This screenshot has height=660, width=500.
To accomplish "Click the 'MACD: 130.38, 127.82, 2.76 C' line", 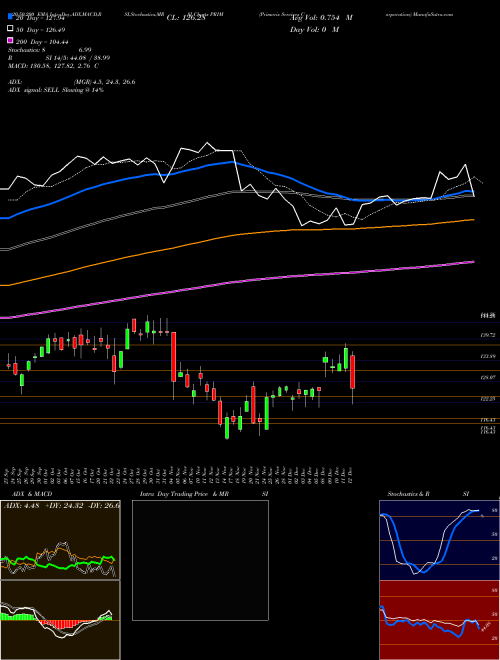I will 53,66.
